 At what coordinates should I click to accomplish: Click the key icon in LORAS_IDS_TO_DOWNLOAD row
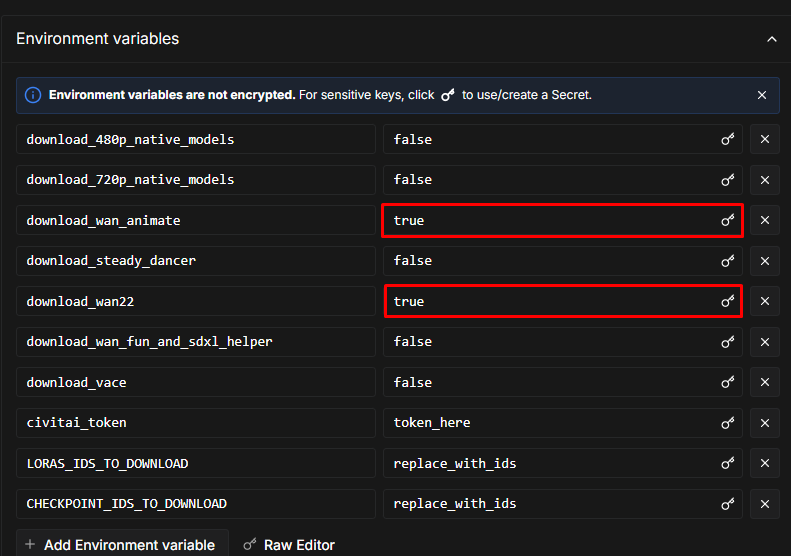[x=728, y=463]
